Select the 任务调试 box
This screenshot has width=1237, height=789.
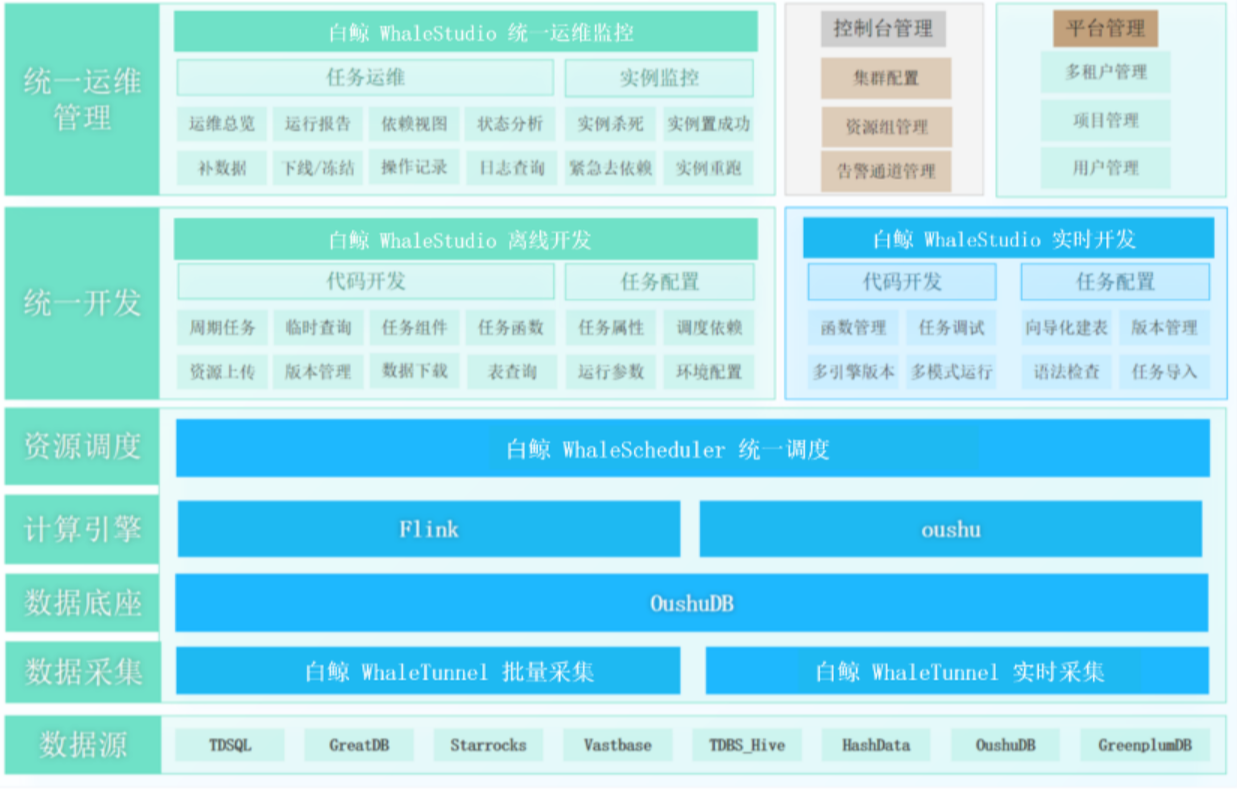pyautogui.click(x=951, y=327)
